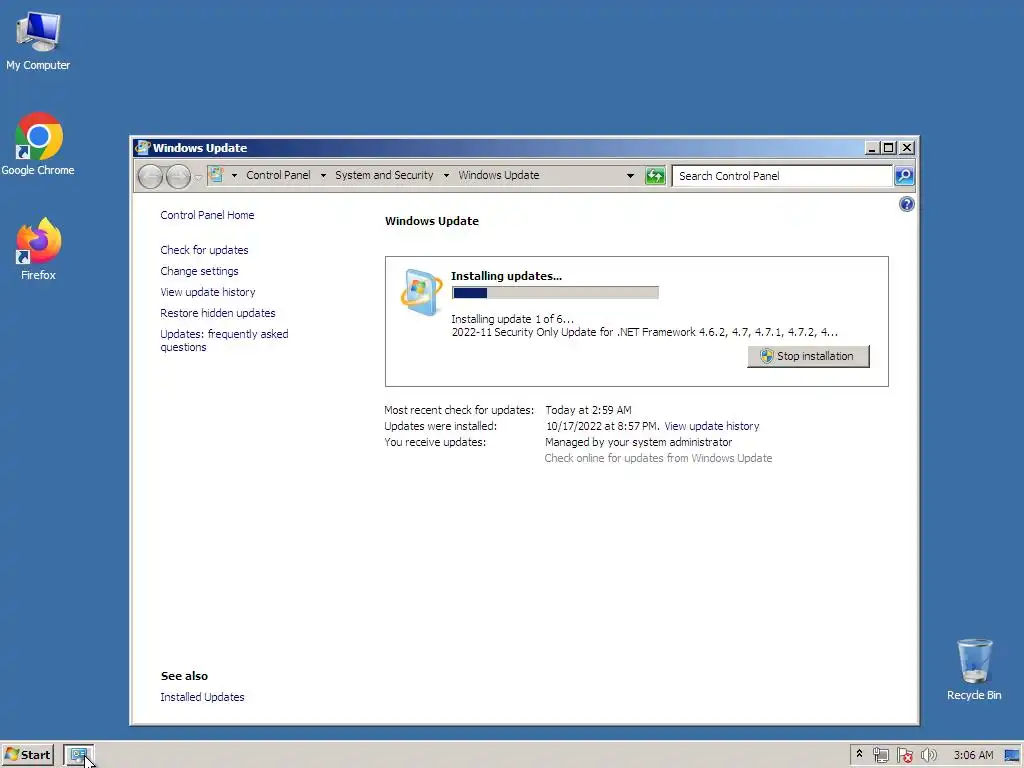The image size is (1024, 768).
Task: Click the volume speaker tray icon
Action: [x=929, y=755]
